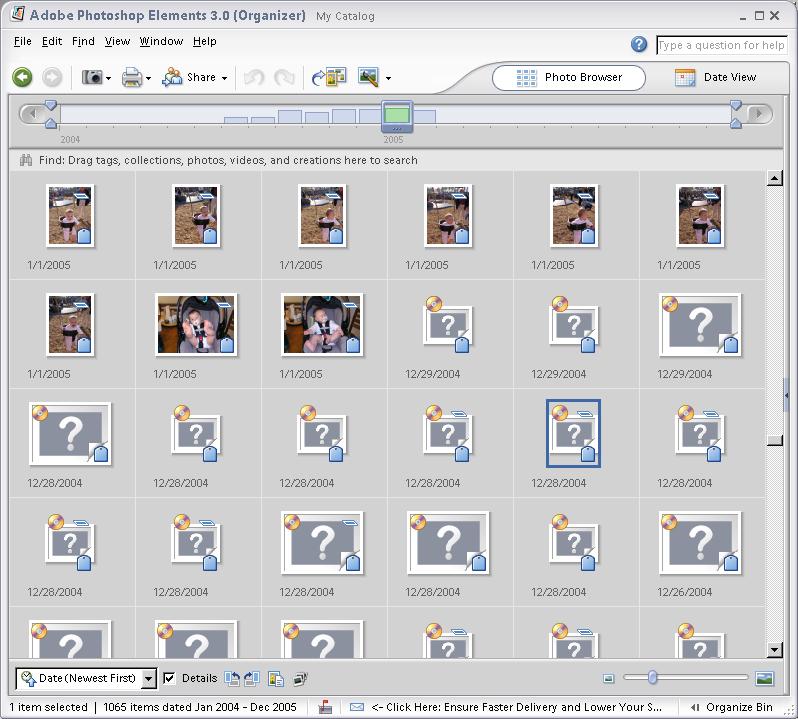Open the Get Photos camera menu
Screen dimensions: 798x719
(95, 77)
